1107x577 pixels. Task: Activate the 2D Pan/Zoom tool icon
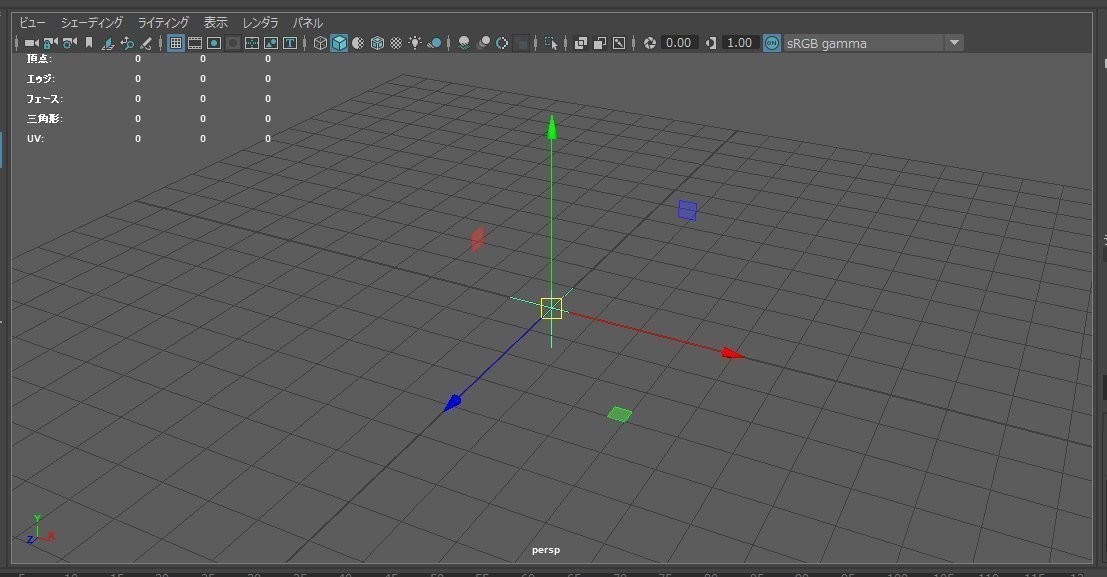click(128, 42)
